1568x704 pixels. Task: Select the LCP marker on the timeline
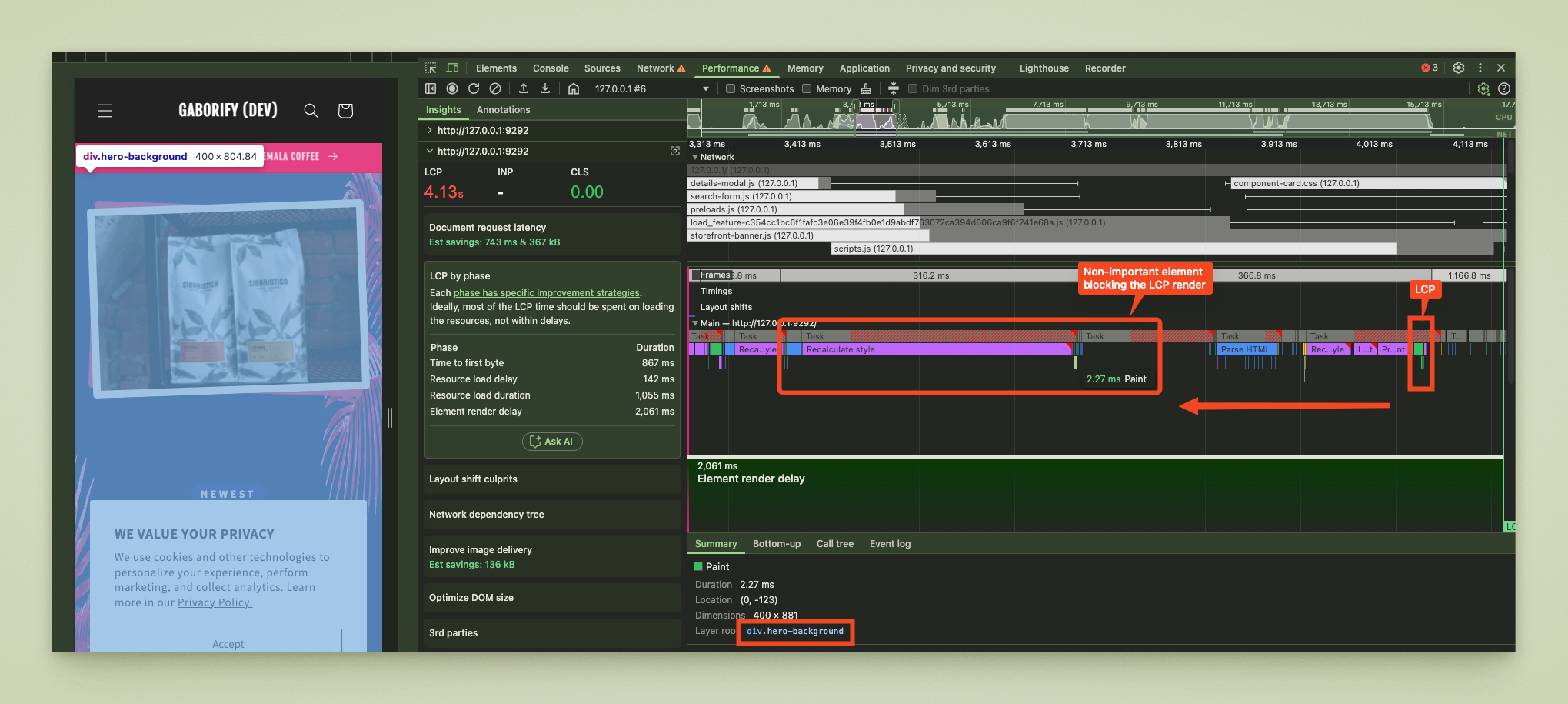1424,289
